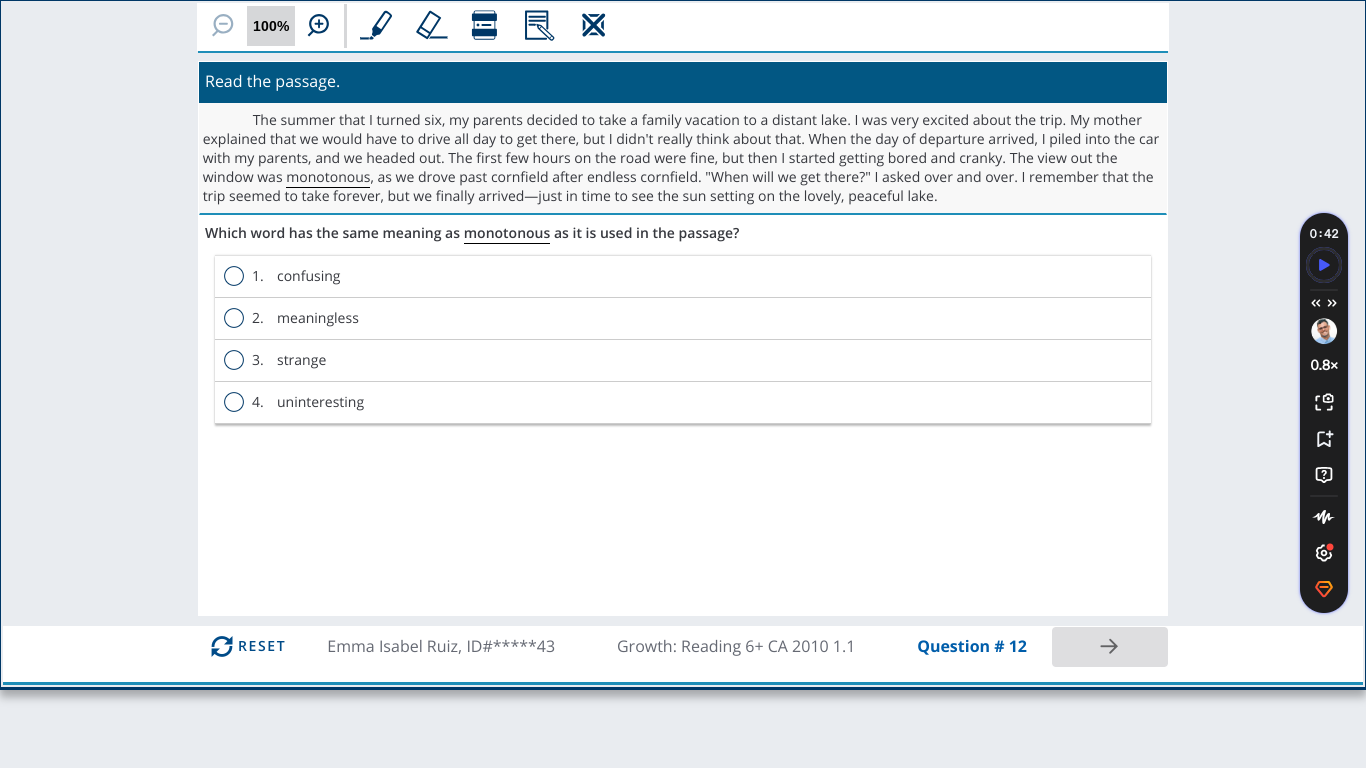Click the 0:42 timer display

coord(1324,233)
